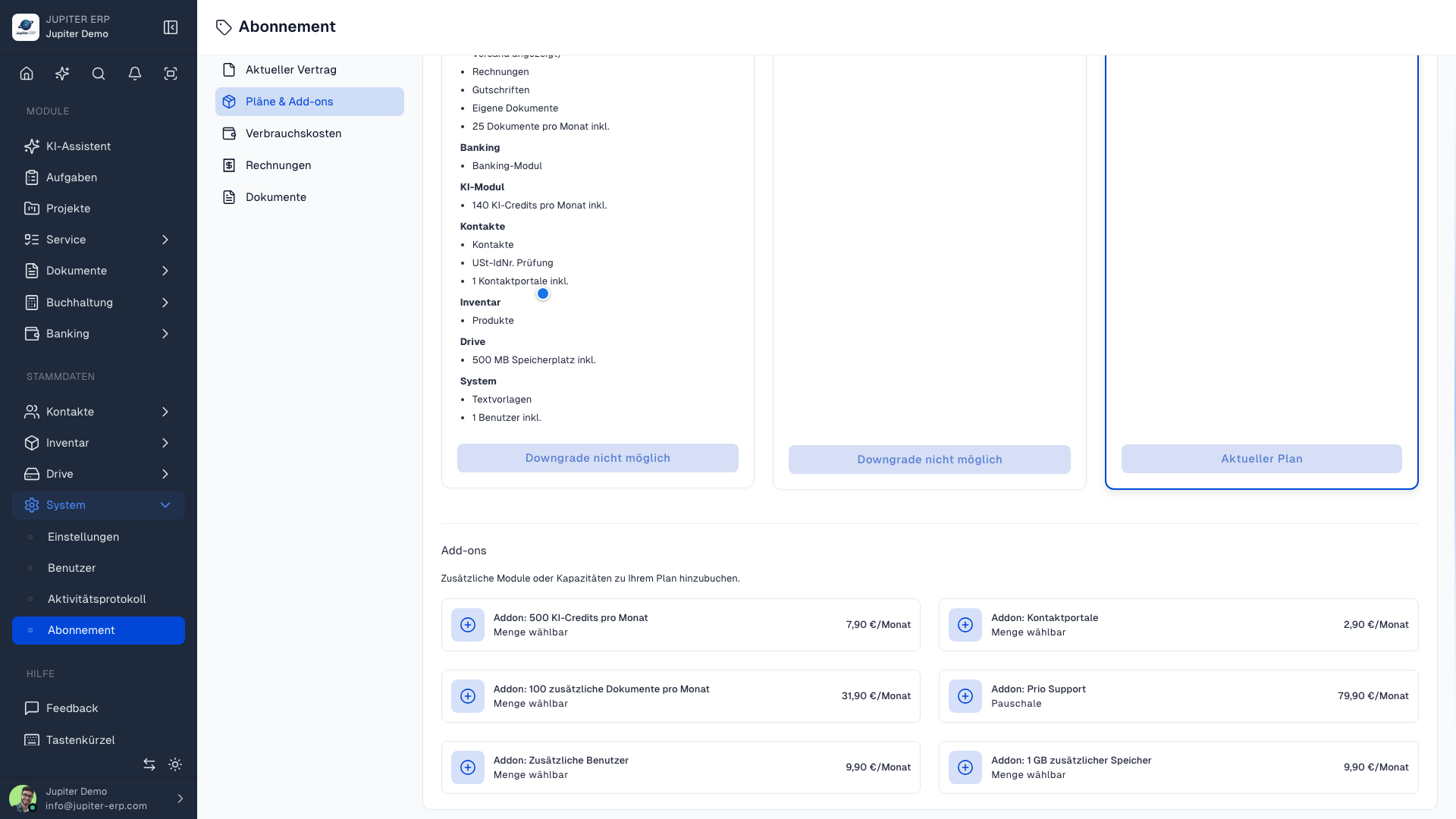Click the sparkle AI icon in toolbar
1456x819 pixels.
click(x=62, y=74)
